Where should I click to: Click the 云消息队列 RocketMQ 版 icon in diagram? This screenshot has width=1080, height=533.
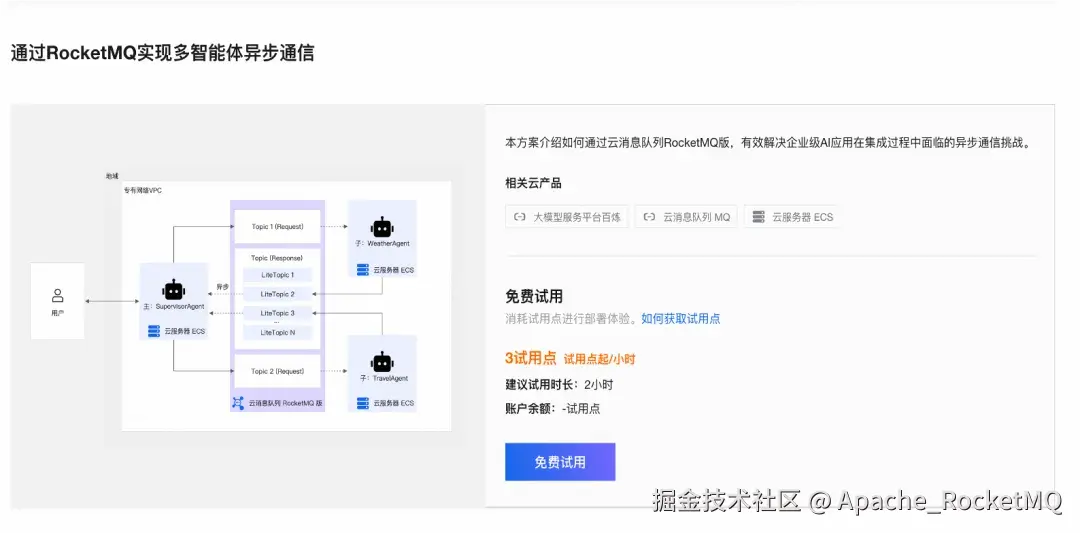238,403
